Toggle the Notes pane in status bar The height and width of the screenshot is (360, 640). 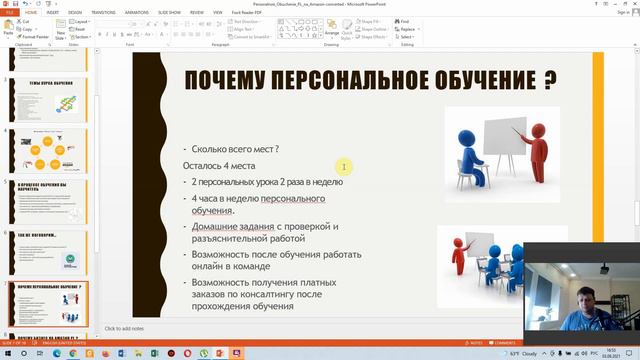(474, 343)
